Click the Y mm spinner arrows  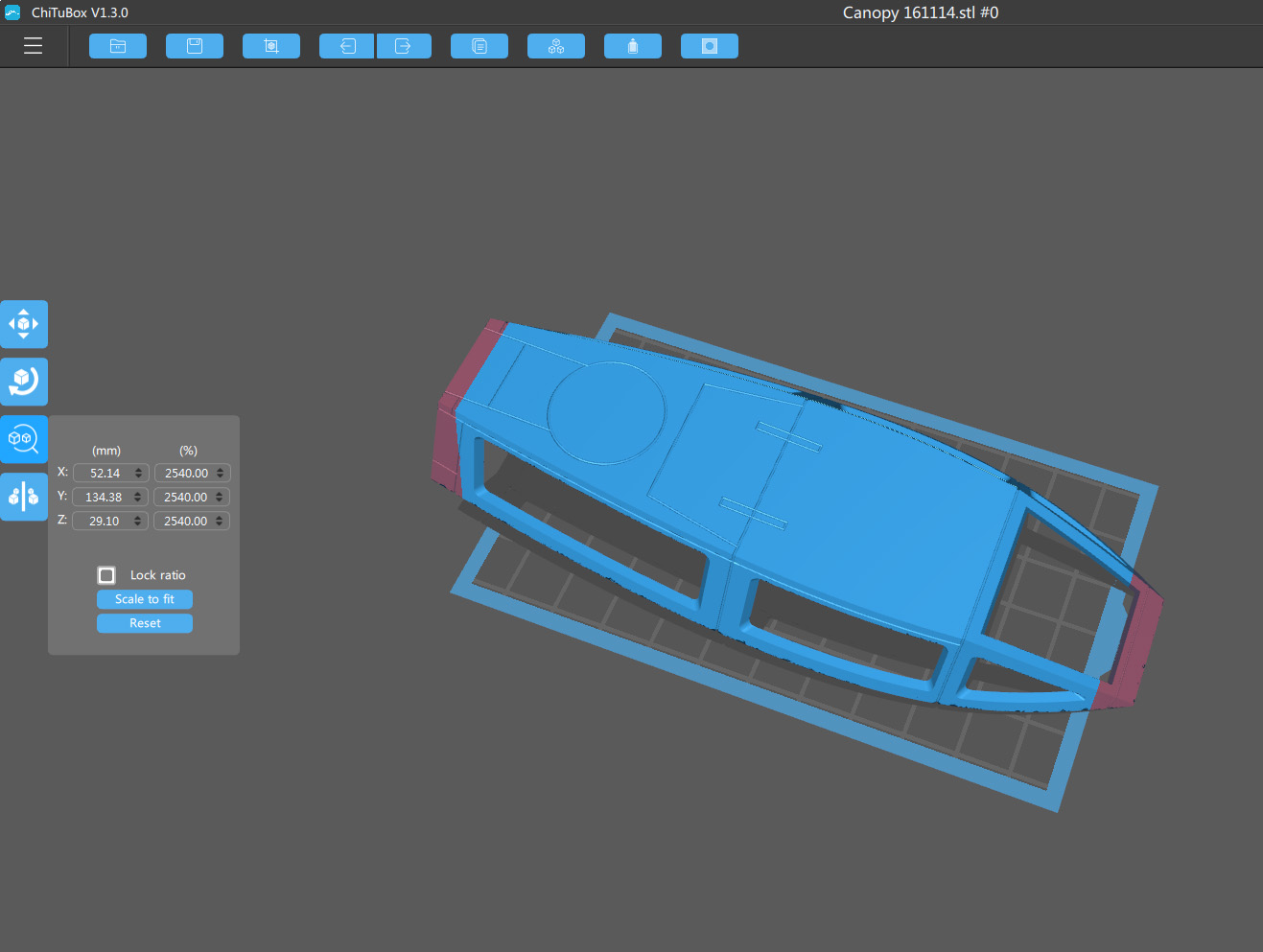[138, 497]
